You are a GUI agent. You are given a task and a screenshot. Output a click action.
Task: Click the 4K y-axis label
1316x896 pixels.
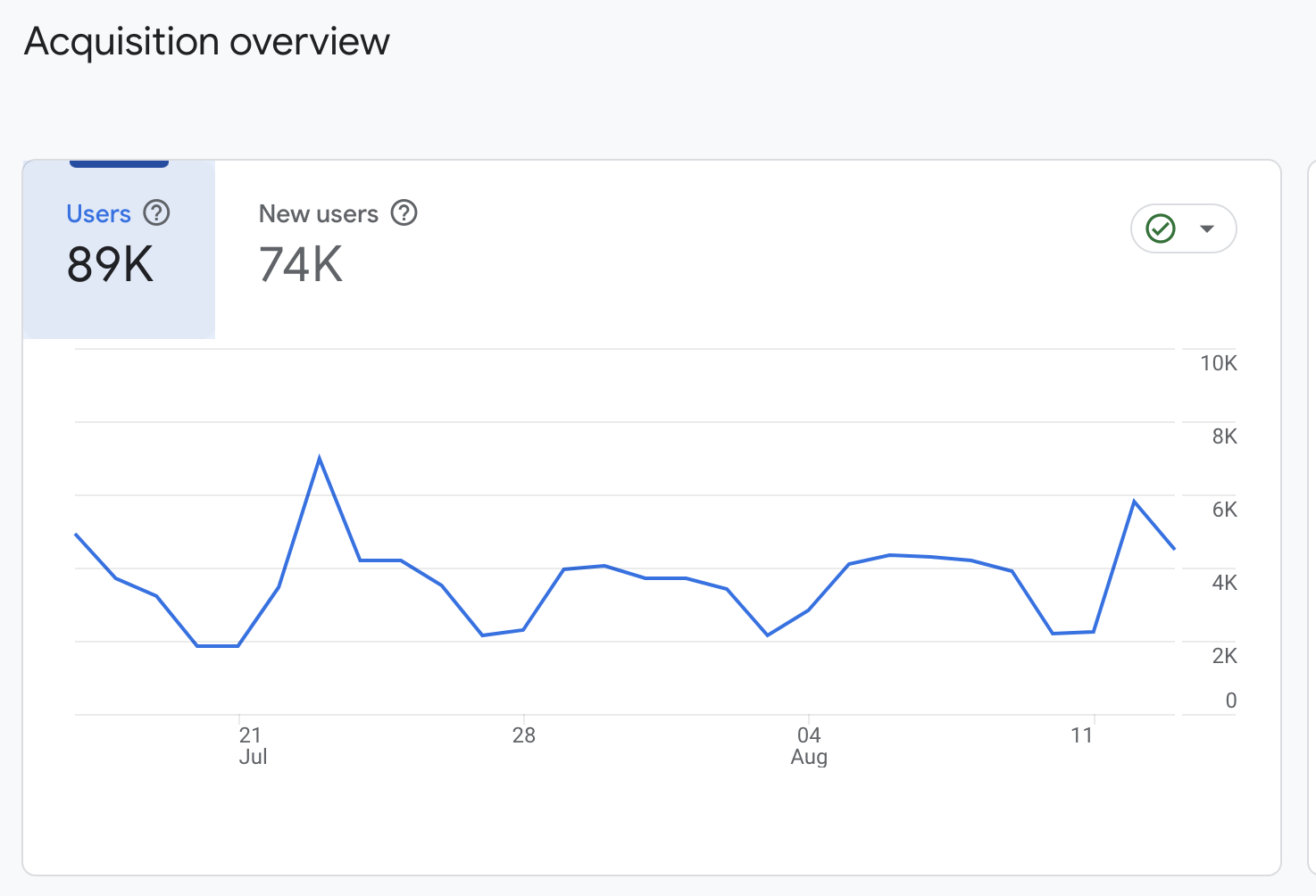(x=1225, y=583)
